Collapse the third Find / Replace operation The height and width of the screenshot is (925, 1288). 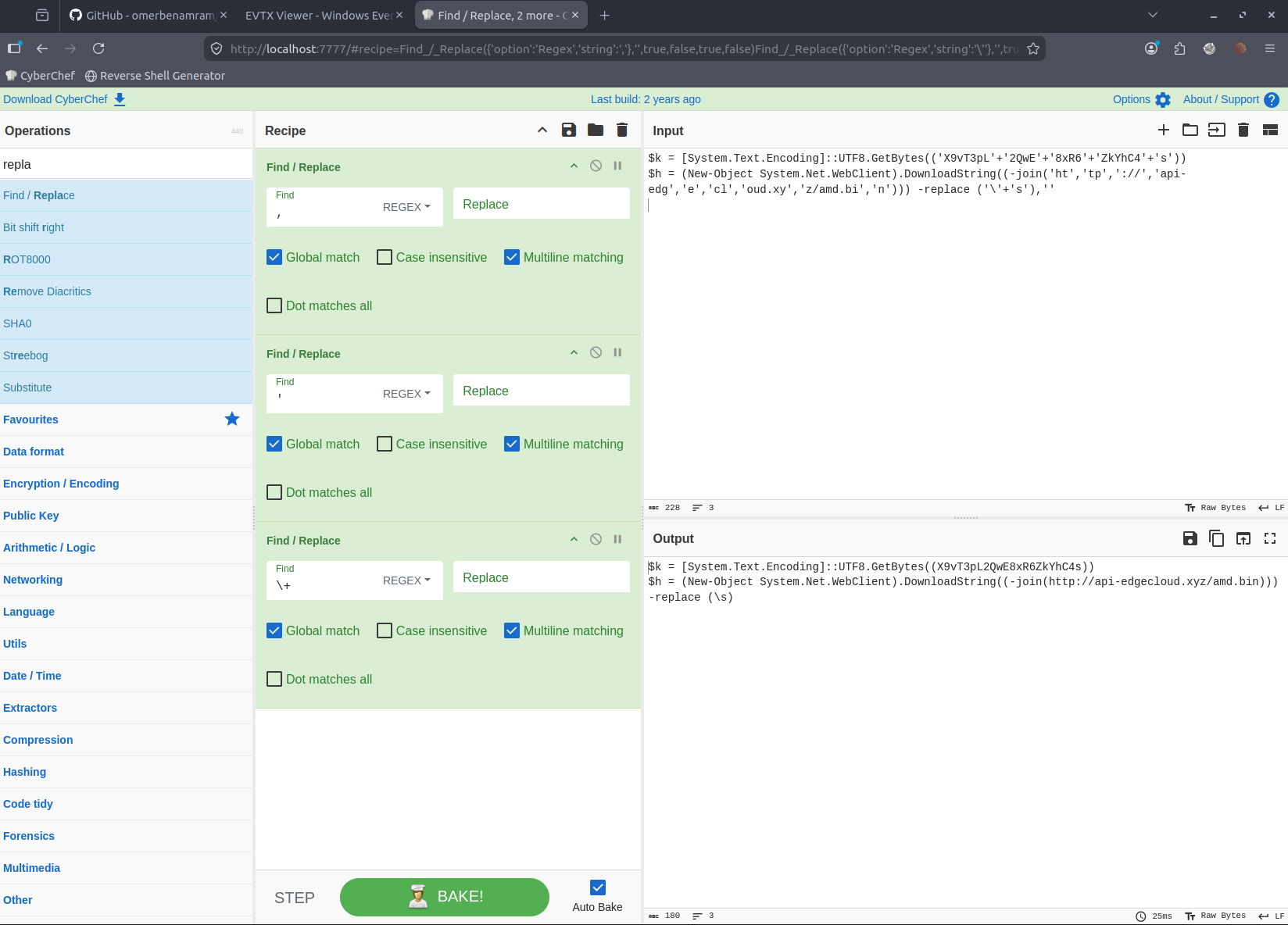[x=574, y=539]
